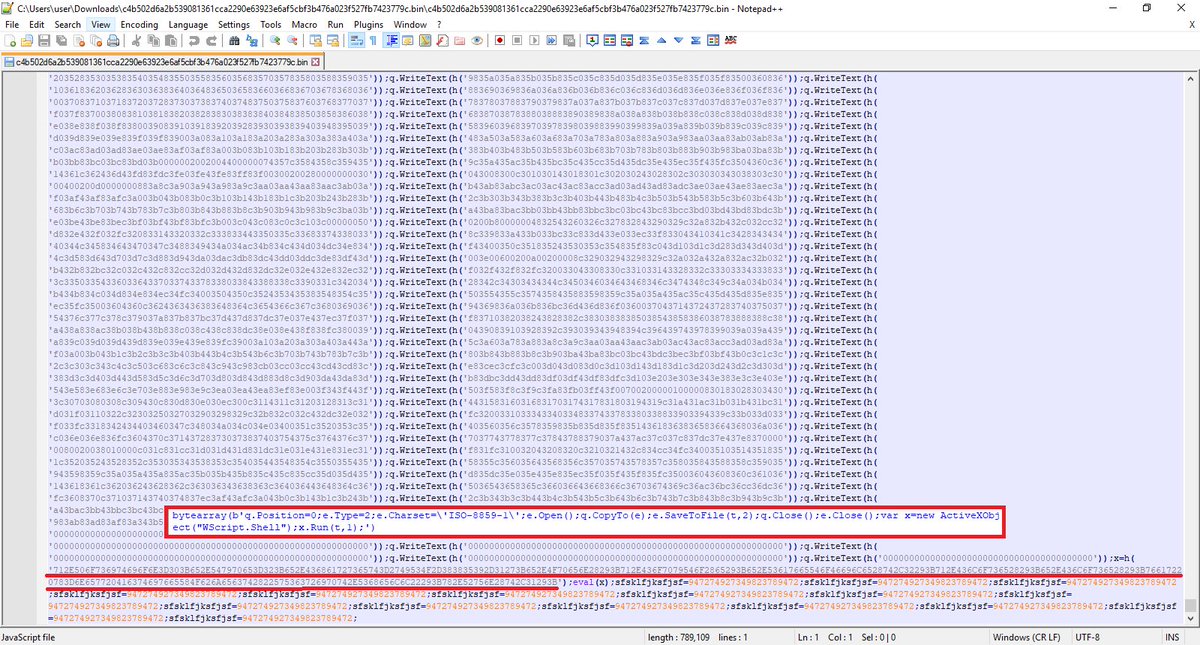This screenshot has height=645, width=1200.
Task: Open the File menu
Action: click(x=11, y=23)
